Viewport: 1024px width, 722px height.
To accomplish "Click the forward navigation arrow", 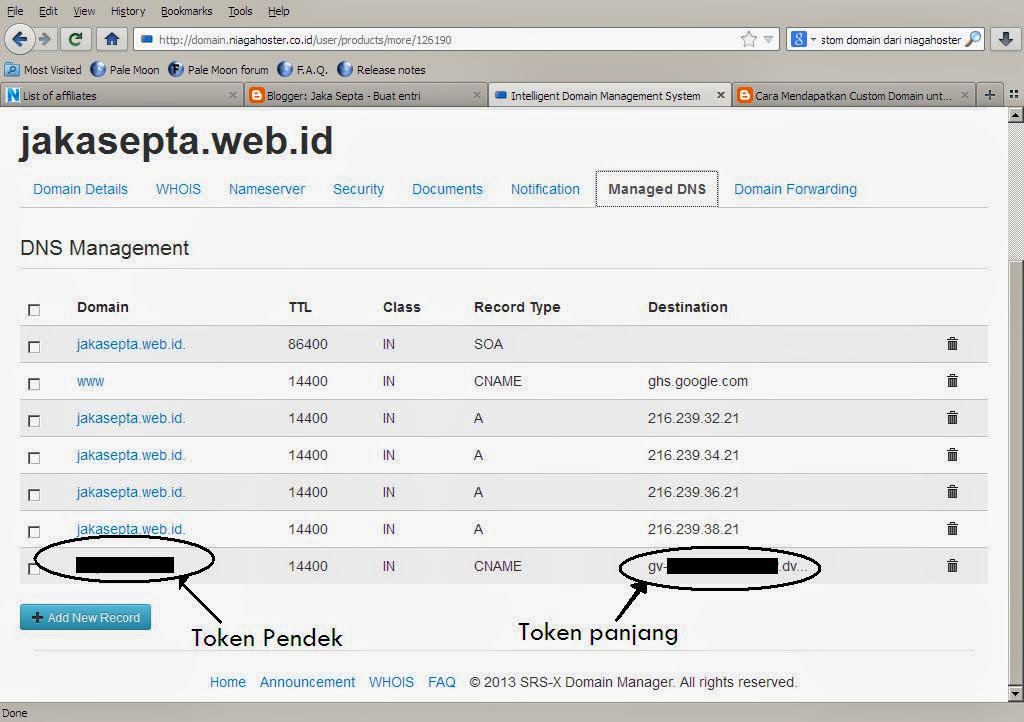I will pyautogui.click(x=47, y=40).
